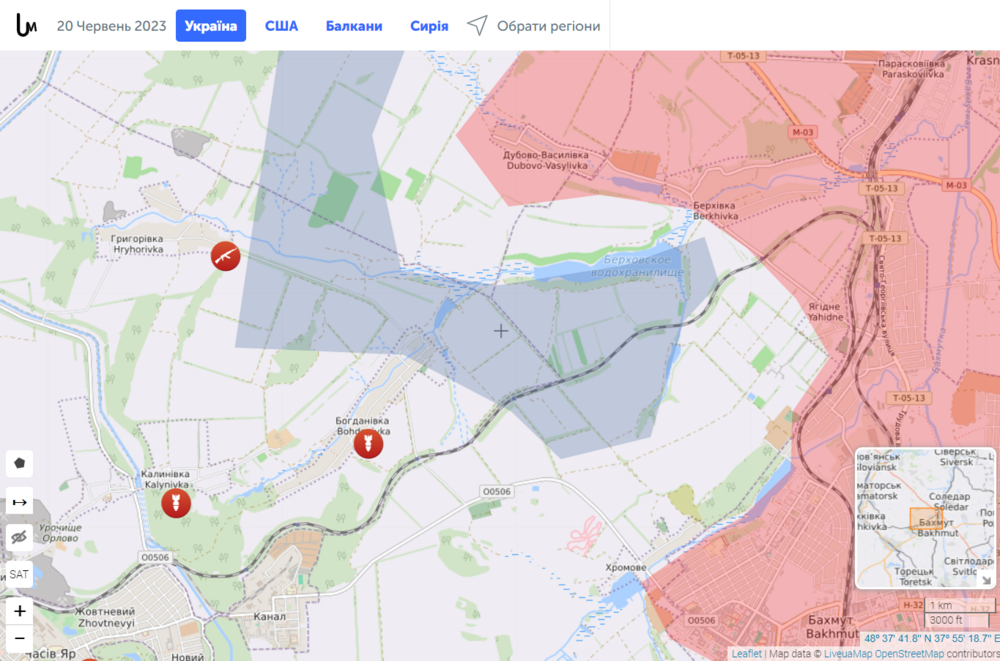The height and width of the screenshot is (661, 1000).
Task: Open the date picker showing 20 Червень 2023
Action: coord(112,25)
